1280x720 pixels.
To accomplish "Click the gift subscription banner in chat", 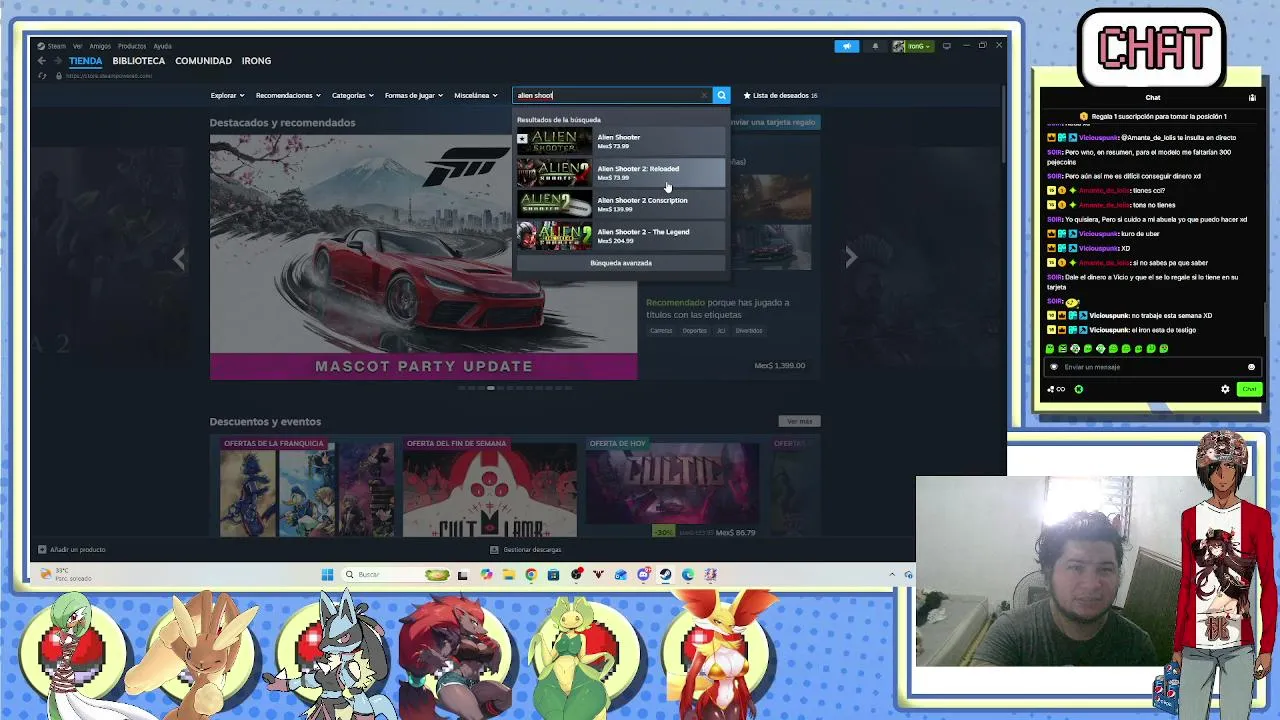I will pyautogui.click(x=1152, y=116).
